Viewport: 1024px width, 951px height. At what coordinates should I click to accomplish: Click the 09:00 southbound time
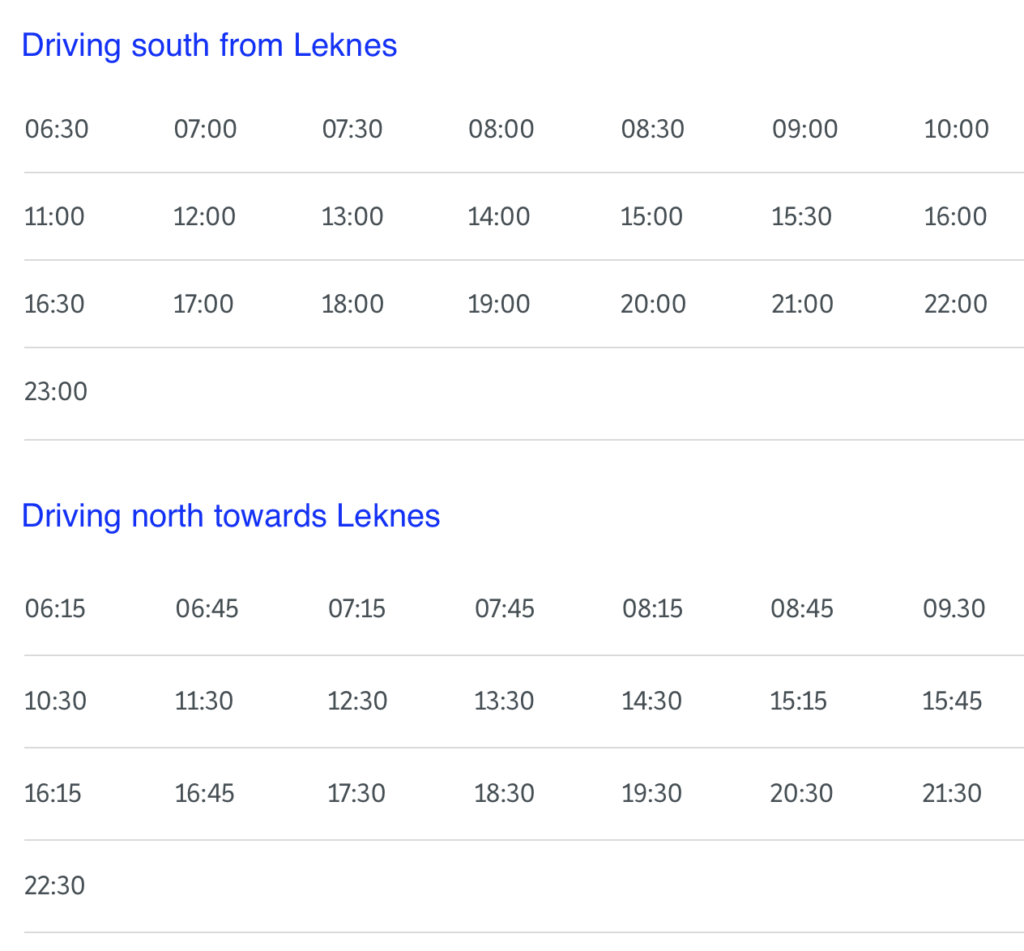point(804,129)
